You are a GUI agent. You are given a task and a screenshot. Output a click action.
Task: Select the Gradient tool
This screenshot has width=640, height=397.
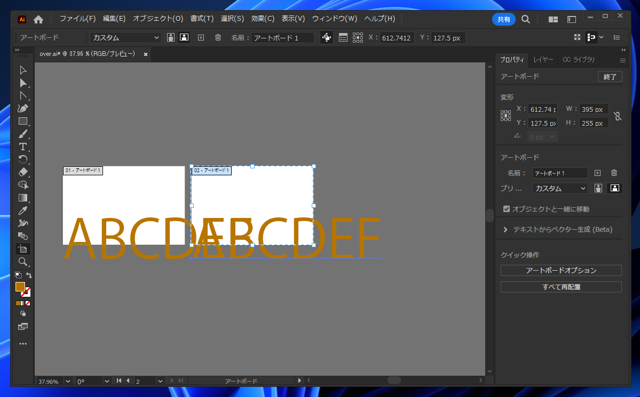[23, 198]
